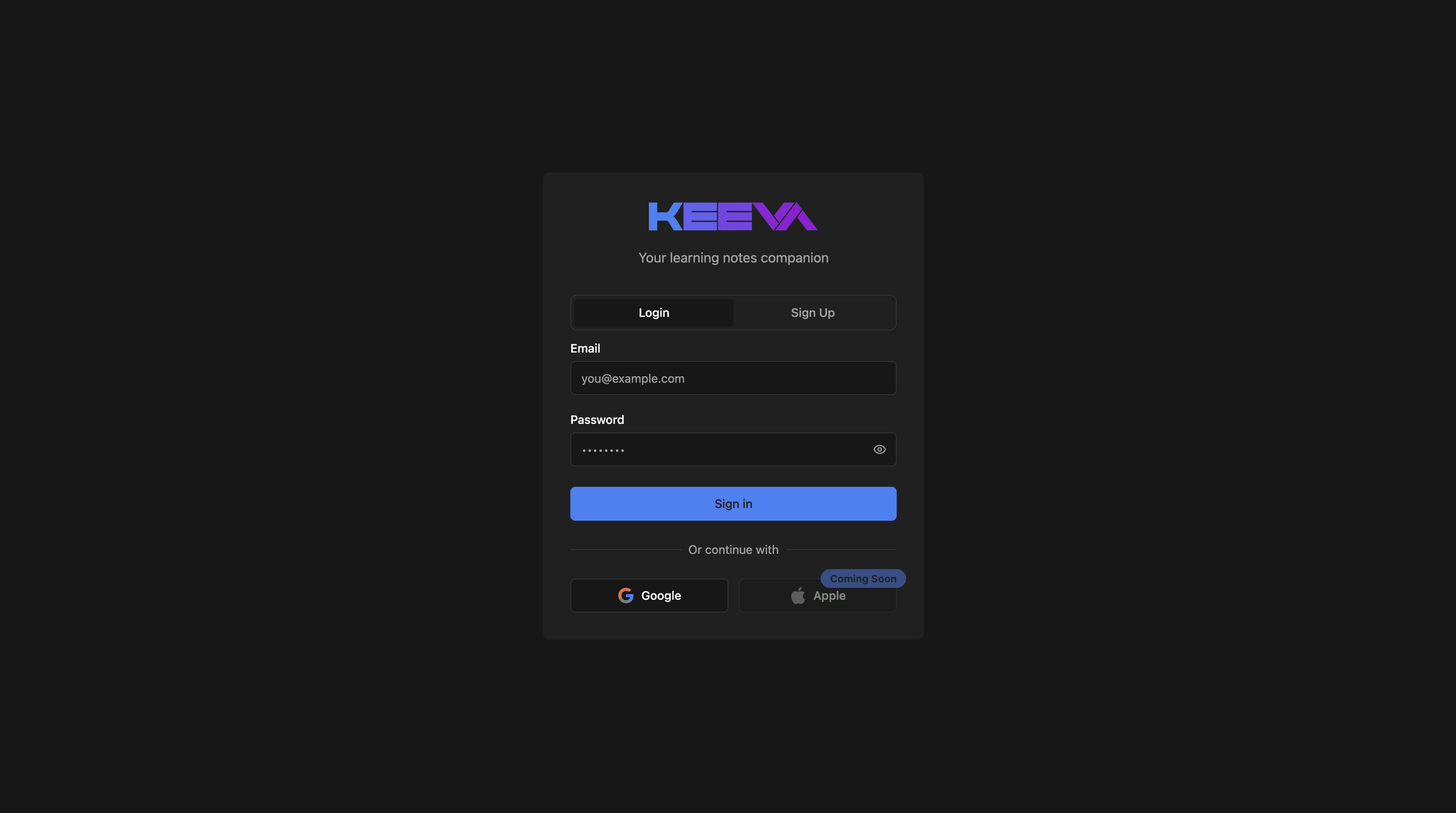This screenshot has height=813, width=1456.
Task: Click the Password field label
Action: pyautogui.click(x=597, y=420)
